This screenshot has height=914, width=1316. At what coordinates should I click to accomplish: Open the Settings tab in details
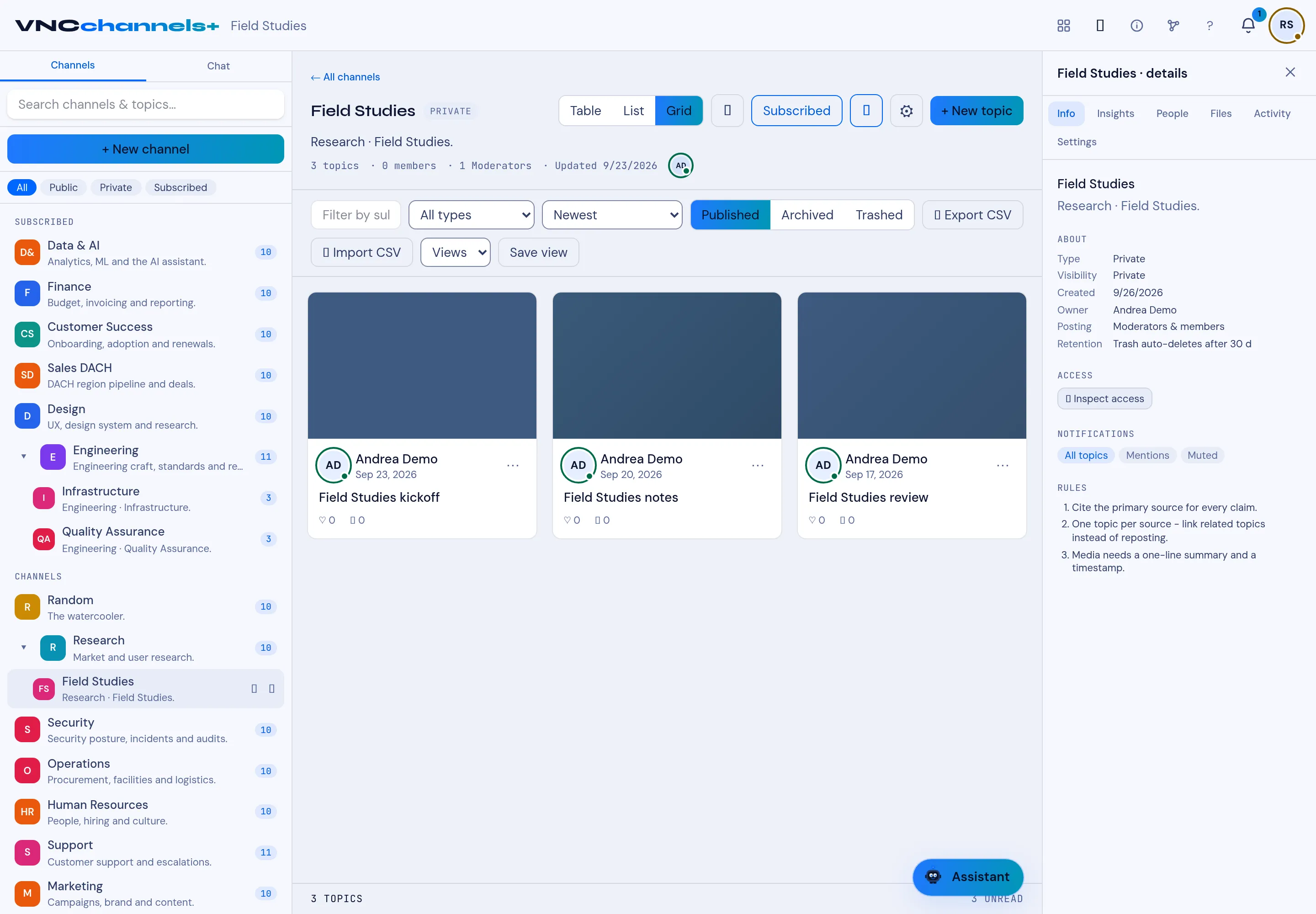1076,142
